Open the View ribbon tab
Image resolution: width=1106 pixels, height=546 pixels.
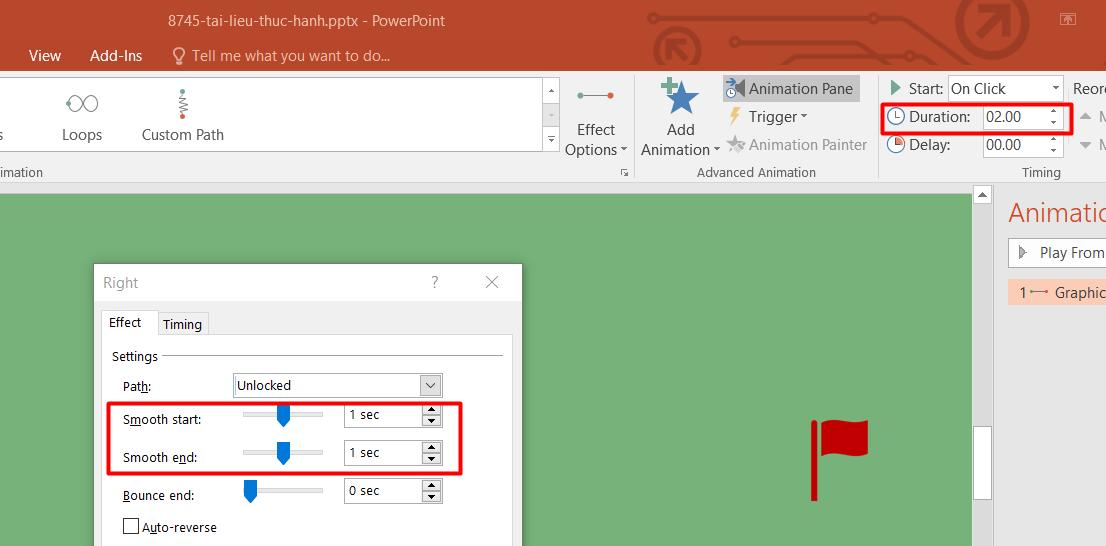click(44, 56)
